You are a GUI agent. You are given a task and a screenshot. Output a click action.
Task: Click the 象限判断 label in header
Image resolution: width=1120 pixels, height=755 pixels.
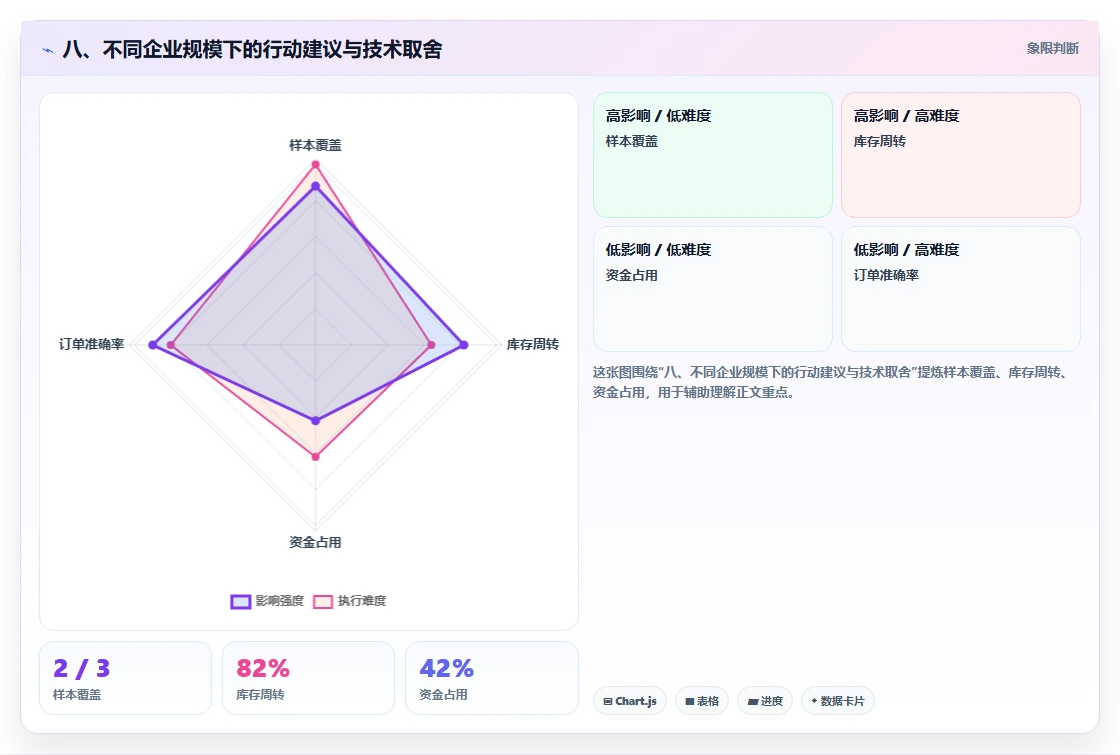(x=1052, y=49)
